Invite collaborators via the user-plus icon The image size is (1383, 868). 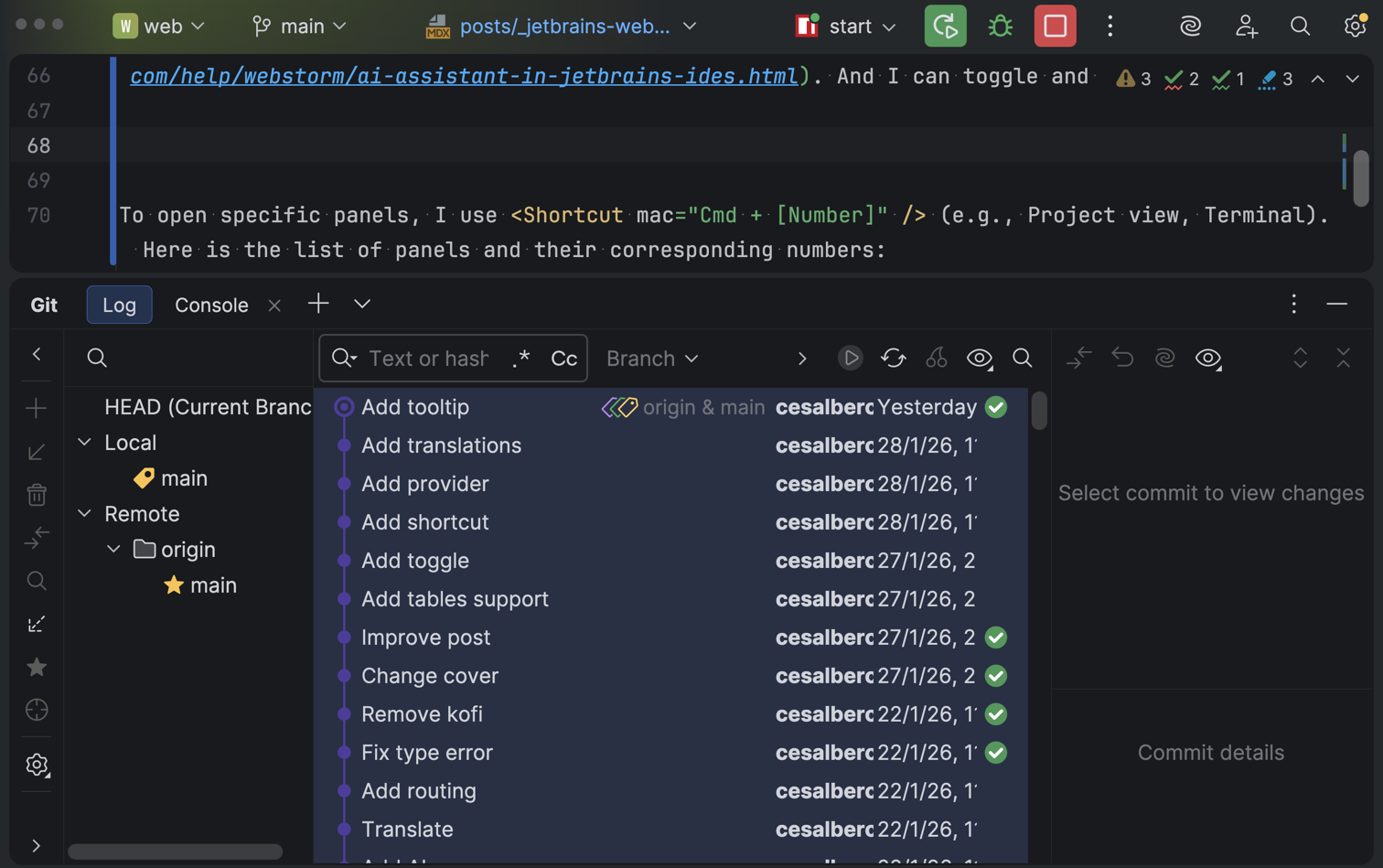pyautogui.click(x=1246, y=26)
